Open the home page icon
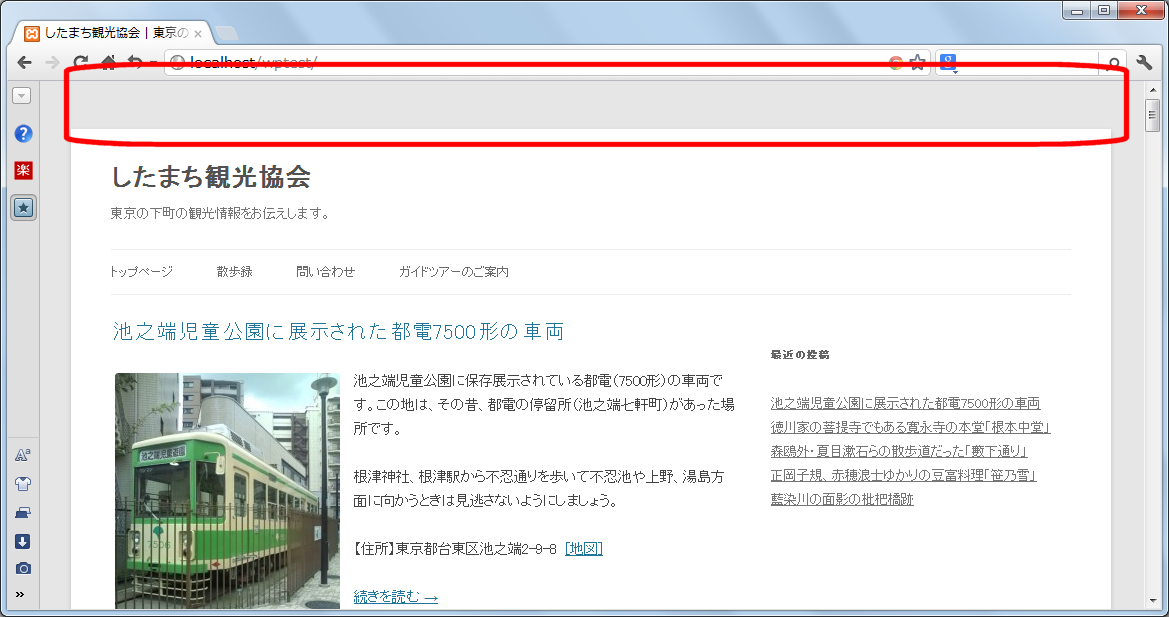Screen dimensions: 1169x617 (x=108, y=63)
